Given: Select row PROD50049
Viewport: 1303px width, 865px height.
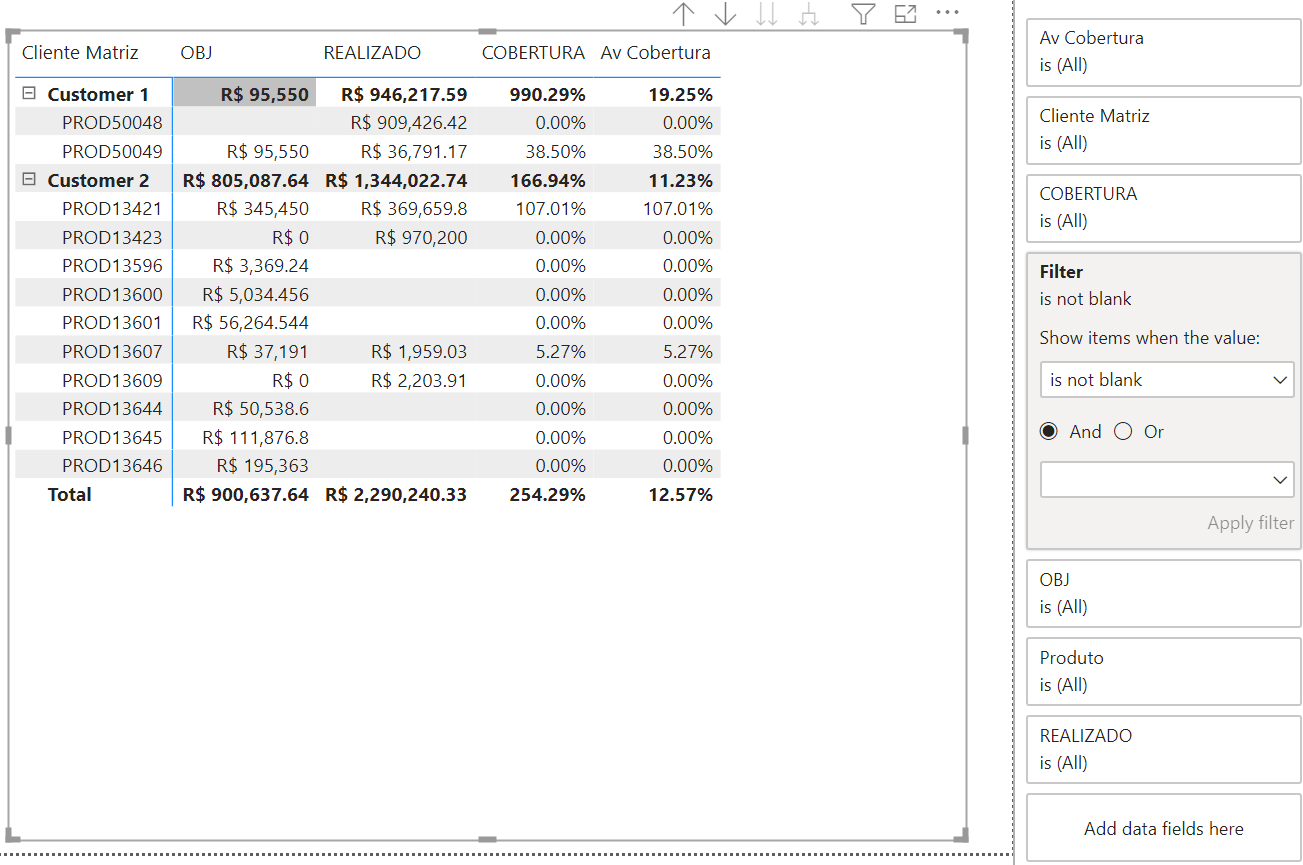Looking at the screenshot, I should [368, 152].
